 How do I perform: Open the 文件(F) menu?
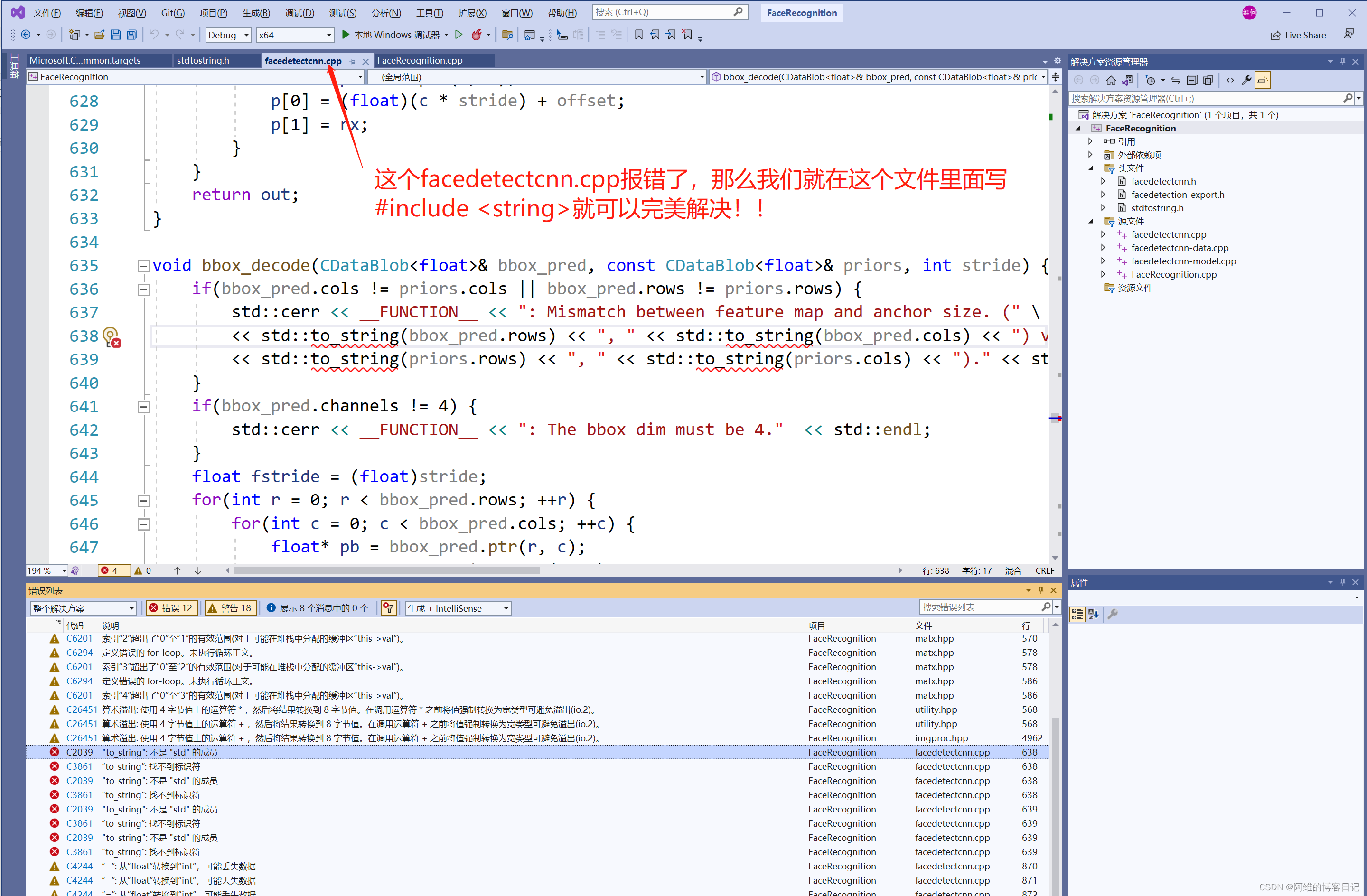47,13
